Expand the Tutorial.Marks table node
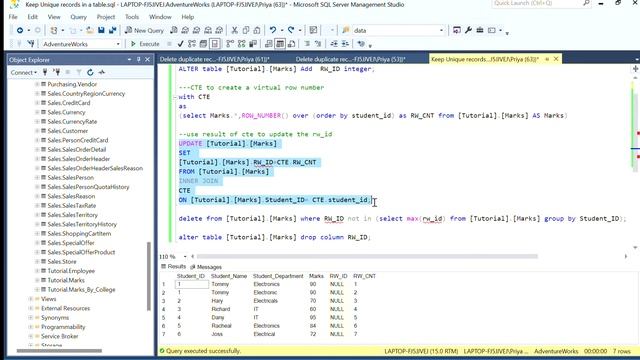 [x=37, y=280]
